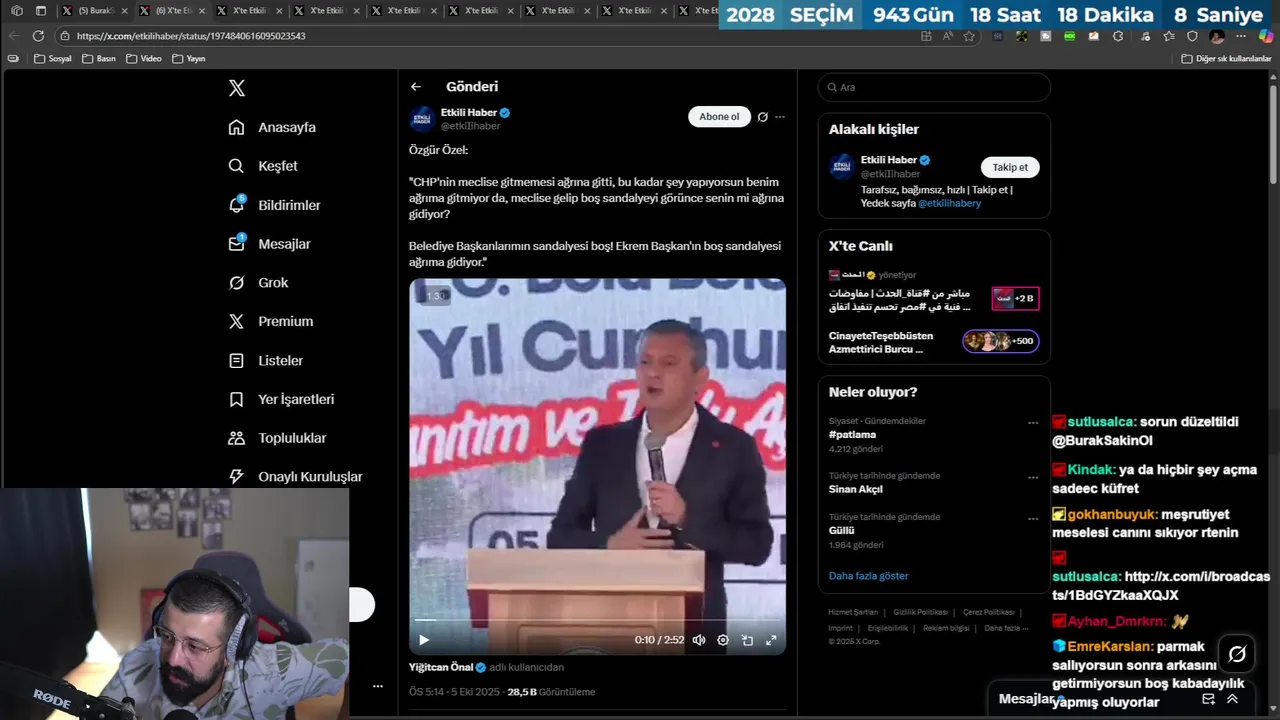Screen dimensions: 1280x720
Task: Open Reklam bilgisi footer link
Action: (x=946, y=628)
